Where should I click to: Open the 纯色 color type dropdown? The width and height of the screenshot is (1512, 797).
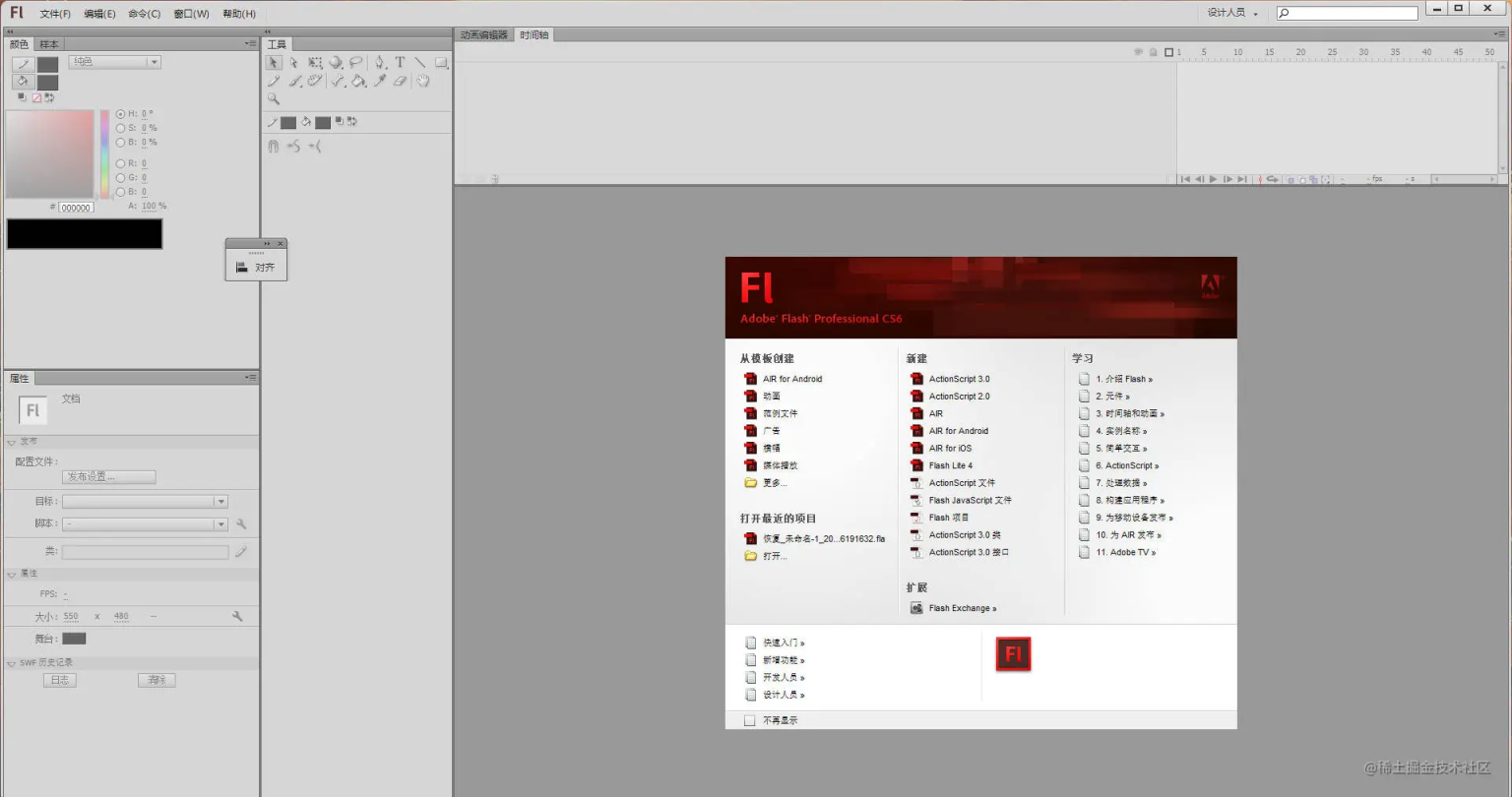(x=114, y=62)
